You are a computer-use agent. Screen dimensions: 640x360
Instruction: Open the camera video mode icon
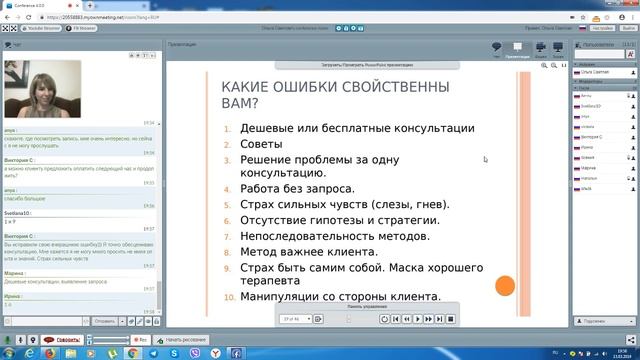click(541, 49)
